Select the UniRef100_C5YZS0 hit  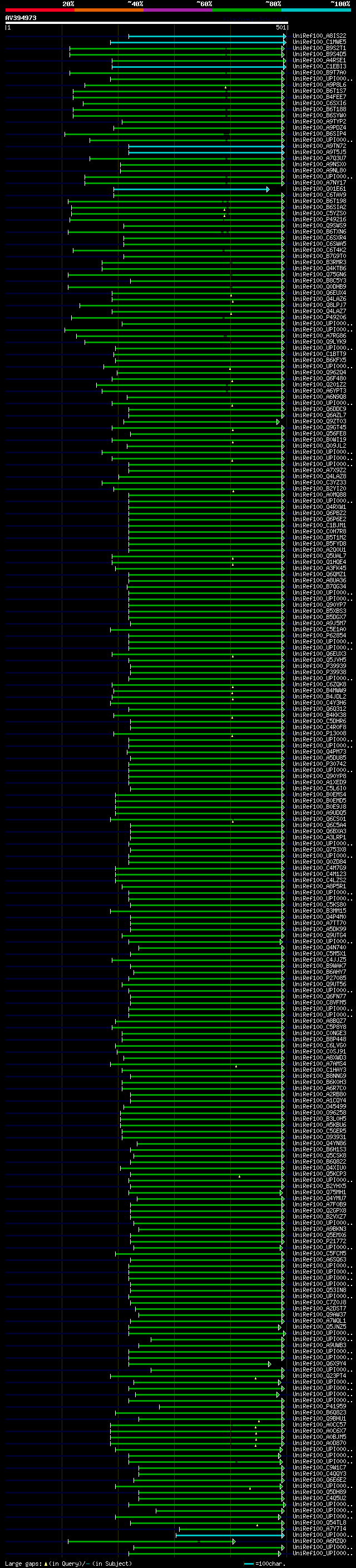[319, 213]
